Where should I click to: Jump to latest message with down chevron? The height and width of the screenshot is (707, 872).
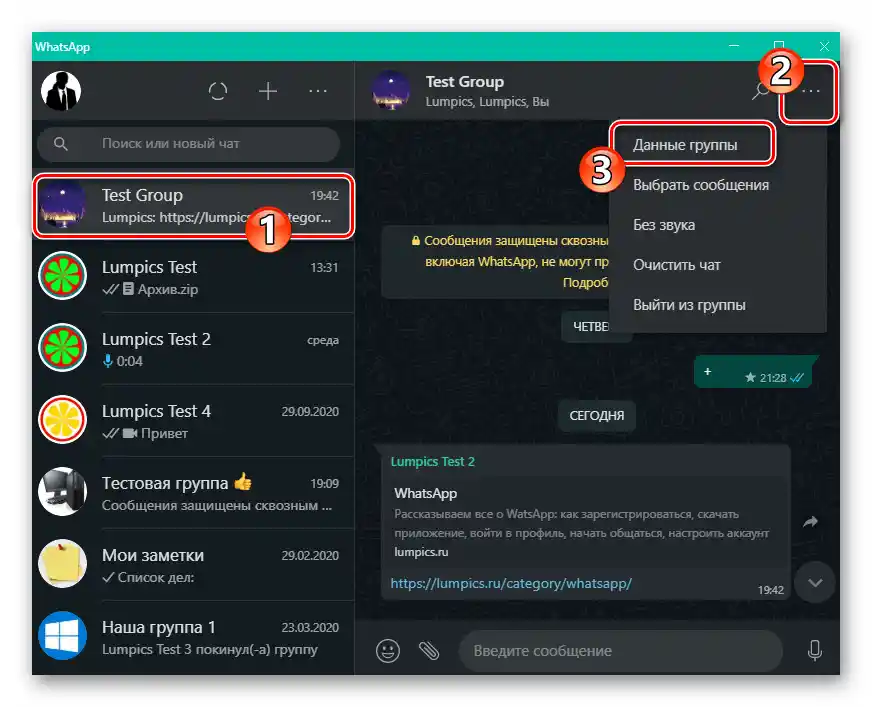[x=815, y=582]
